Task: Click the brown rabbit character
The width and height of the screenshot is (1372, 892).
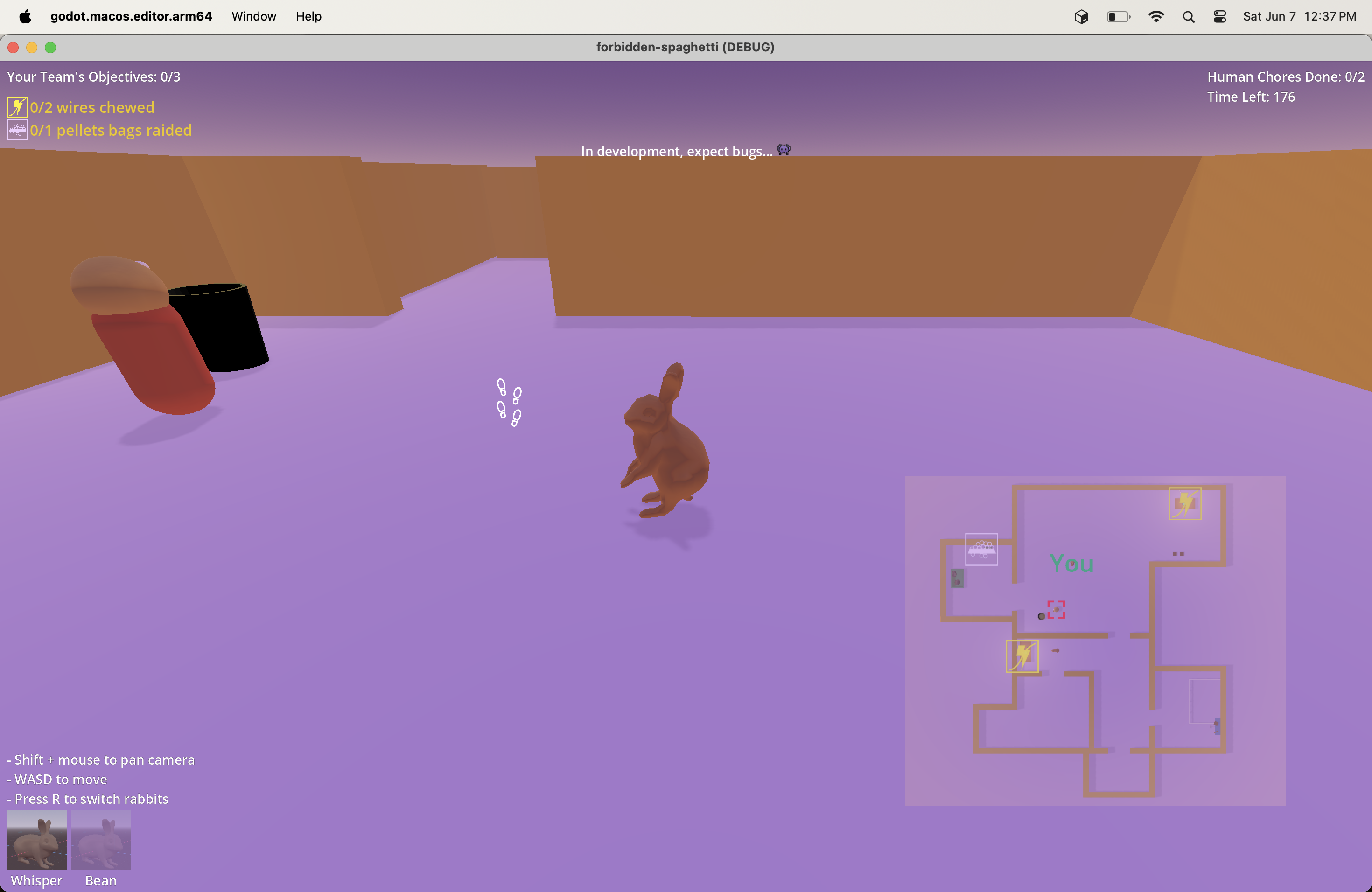Action: tap(665, 441)
